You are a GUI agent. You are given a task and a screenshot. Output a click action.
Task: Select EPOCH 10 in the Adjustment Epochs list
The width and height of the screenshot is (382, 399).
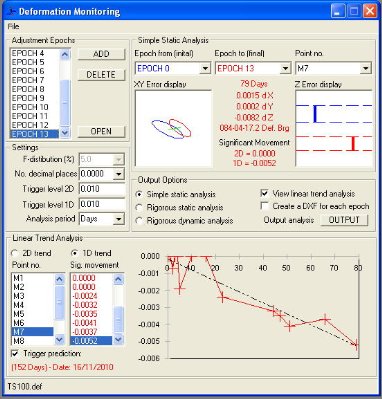30,107
